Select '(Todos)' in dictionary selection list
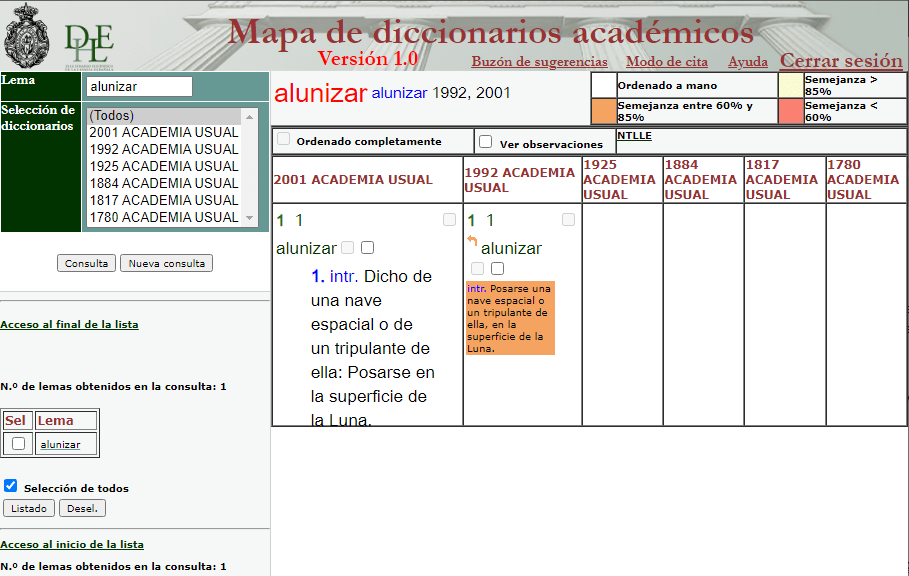Image resolution: width=909 pixels, height=576 pixels. pyautogui.click(x=112, y=116)
